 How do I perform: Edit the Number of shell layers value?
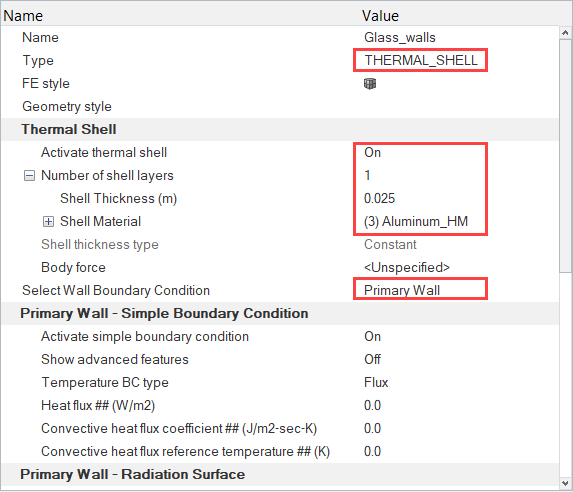coord(367,175)
